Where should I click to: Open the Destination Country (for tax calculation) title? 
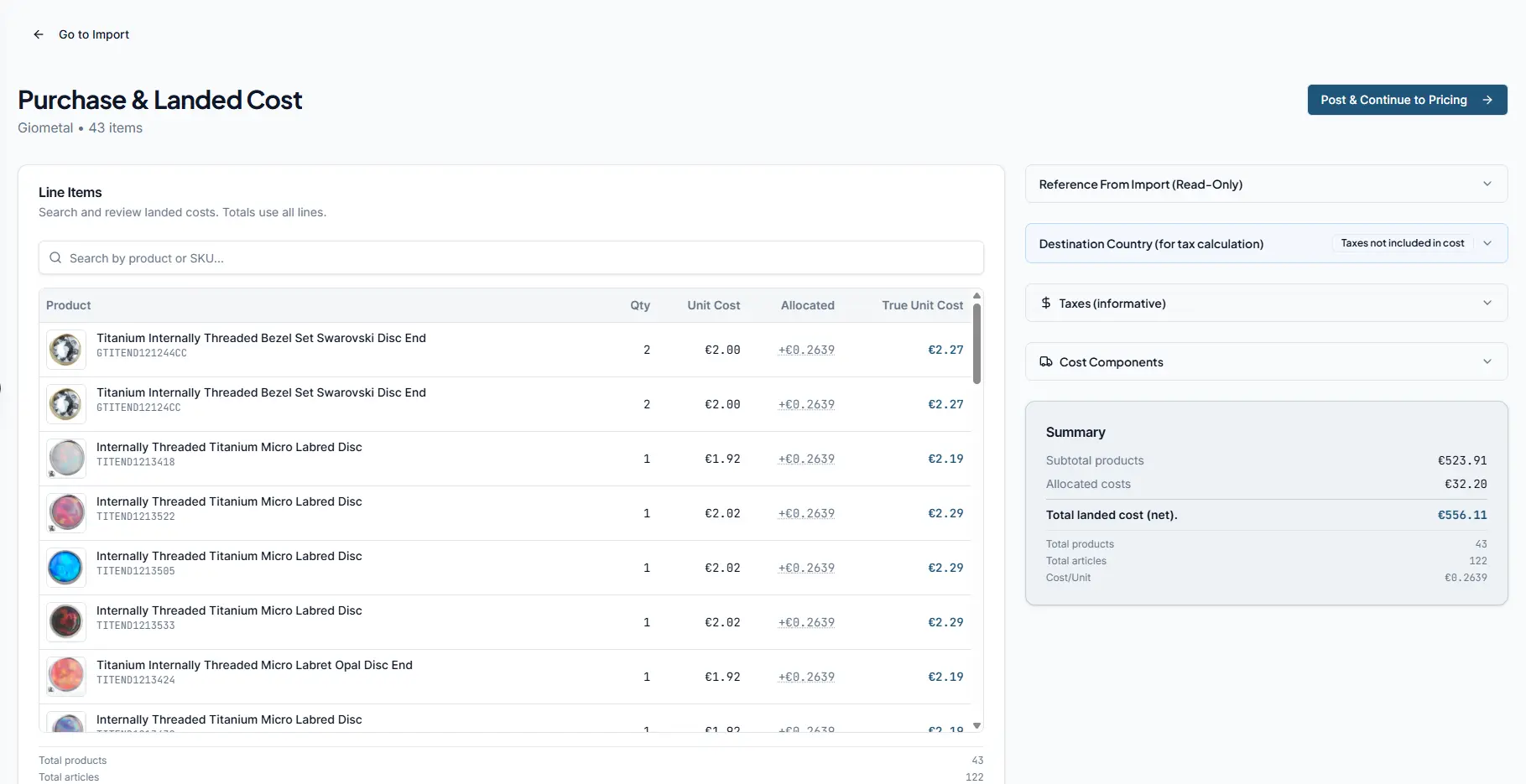tap(1151, 244)
